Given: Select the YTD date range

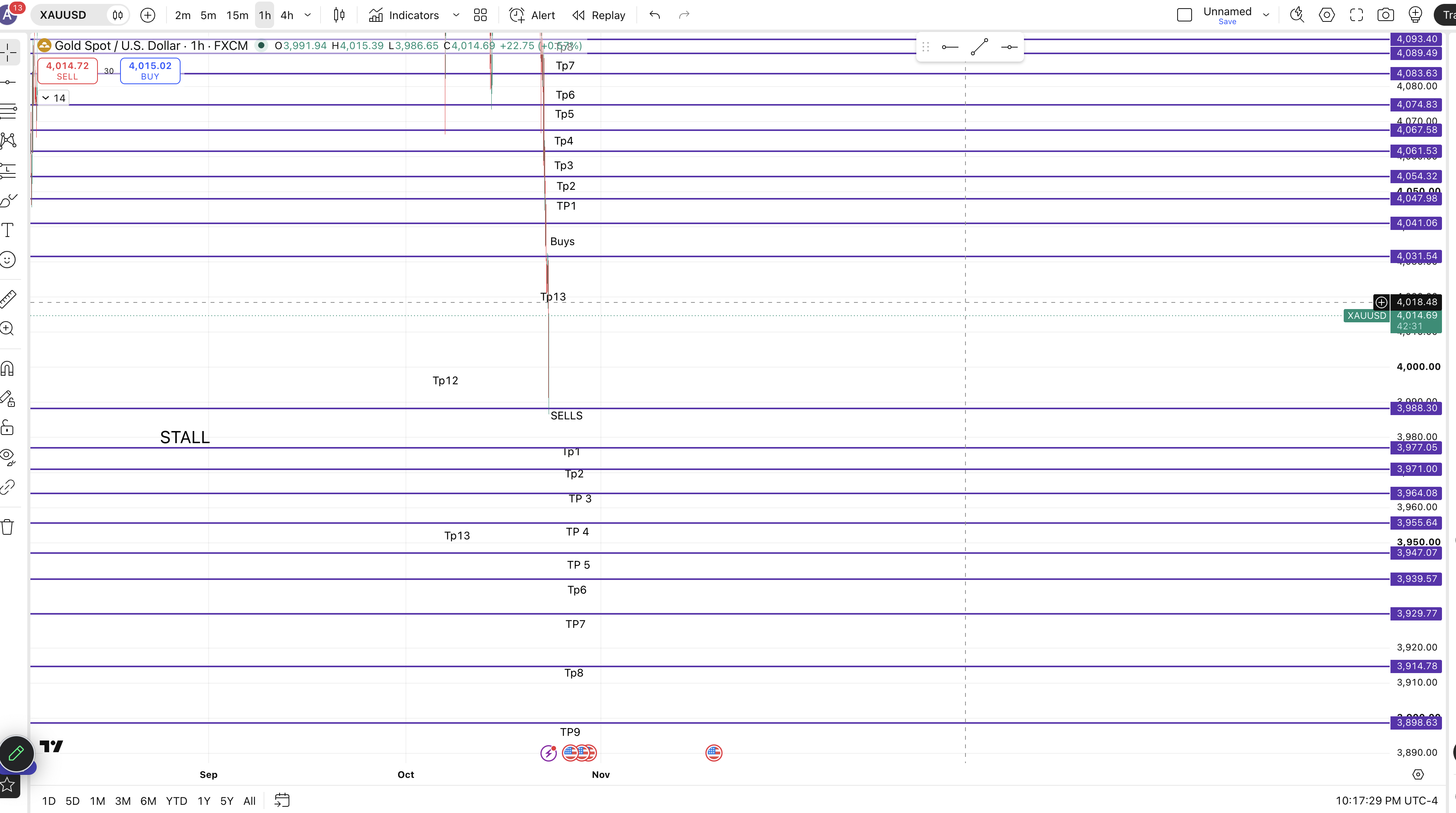Looking at the screenshot, I should tap(176, 801).
